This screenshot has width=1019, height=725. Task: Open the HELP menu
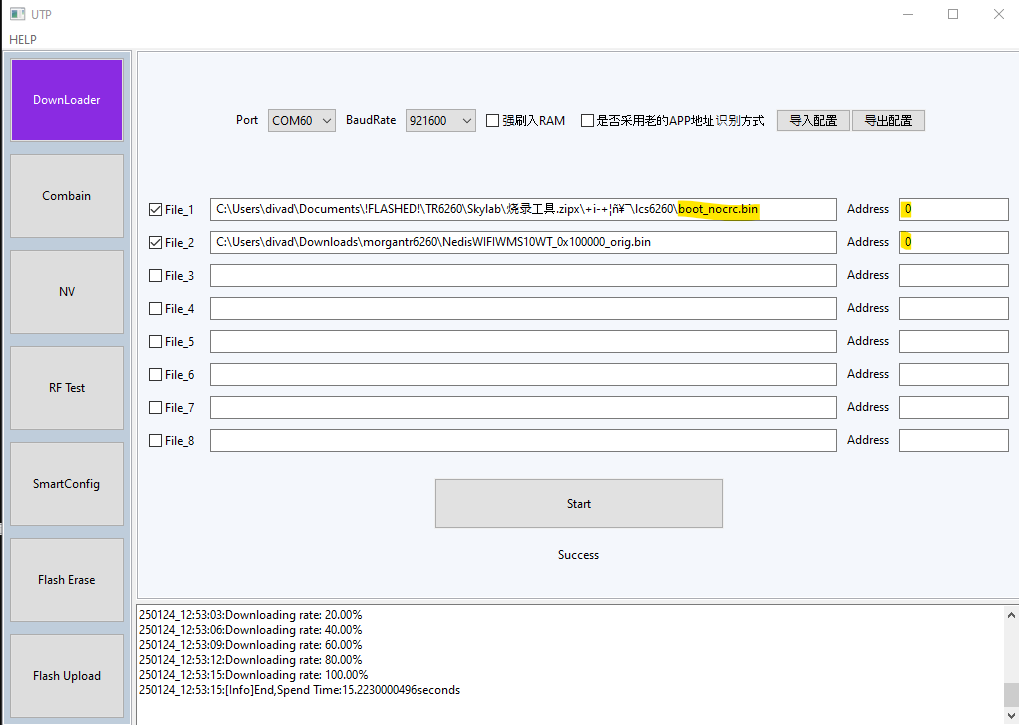(x=23, y=40)
